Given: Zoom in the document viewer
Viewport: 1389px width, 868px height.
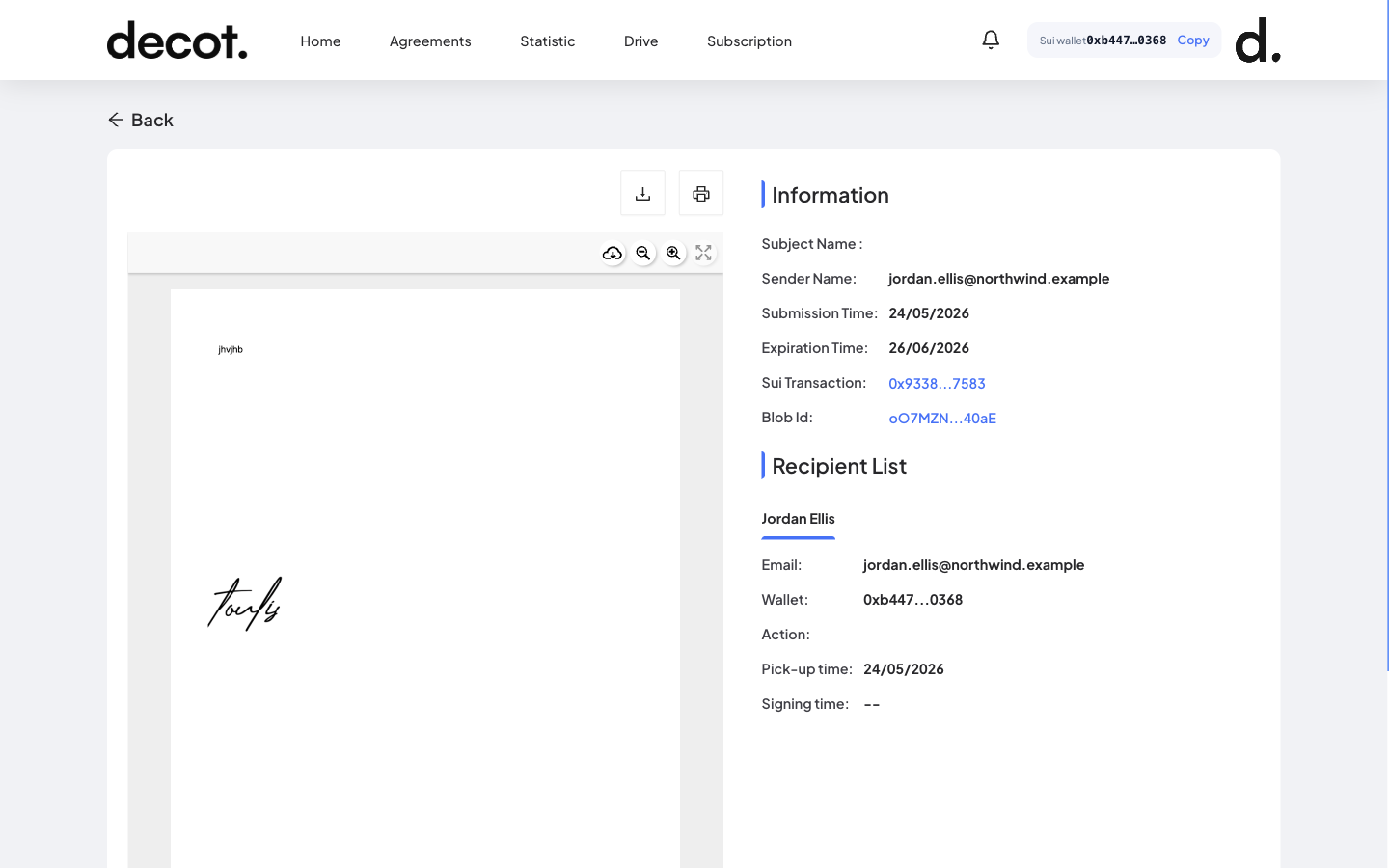Looking at the screenshot, I should pos(673,253).
